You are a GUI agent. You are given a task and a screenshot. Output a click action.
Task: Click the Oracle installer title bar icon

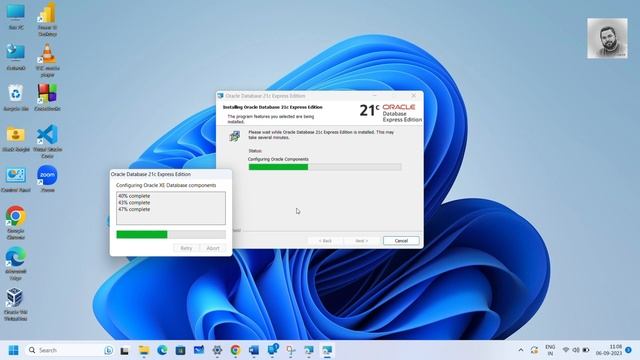pyautogui.click(x=221, y=96)
